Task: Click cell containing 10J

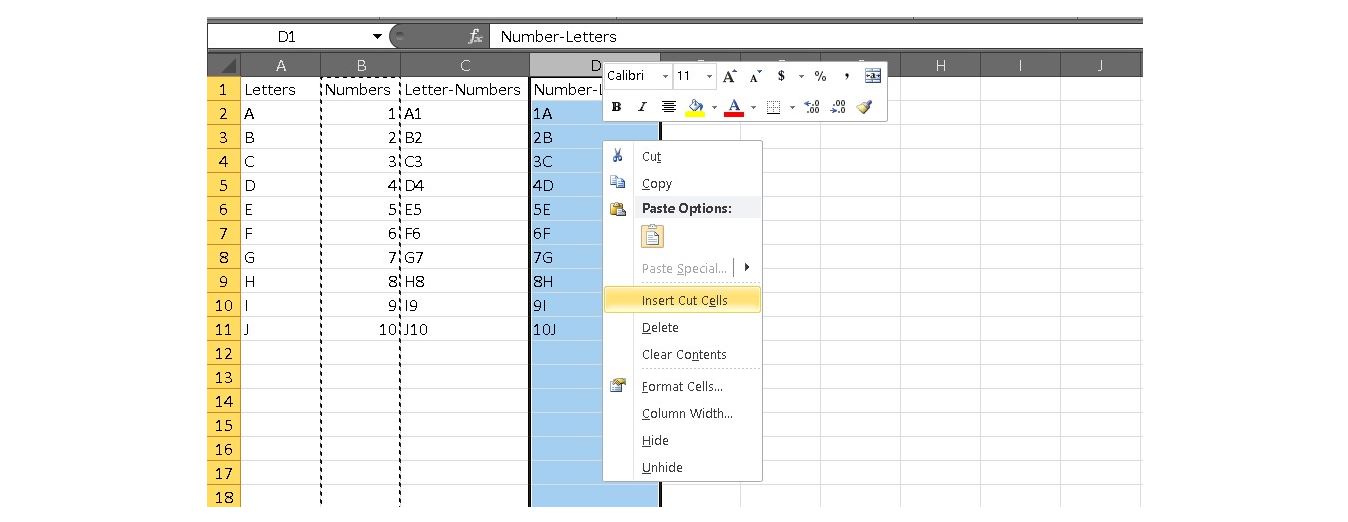Action: [x=567, y=329]
